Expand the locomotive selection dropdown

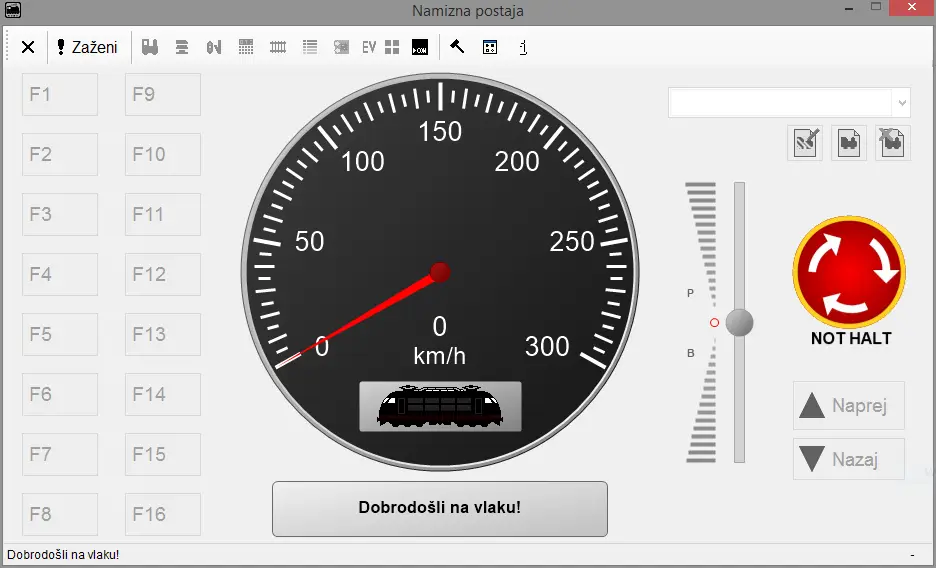pyautogui.click(x=903, y=103)
